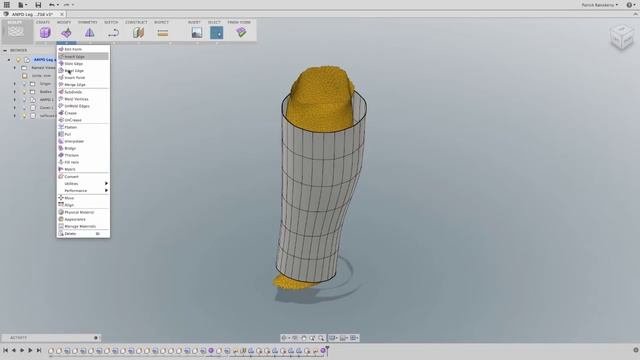Choose Subdivide from the menu
The width and height of the screenshot is (640, 360).
[83, 92]
